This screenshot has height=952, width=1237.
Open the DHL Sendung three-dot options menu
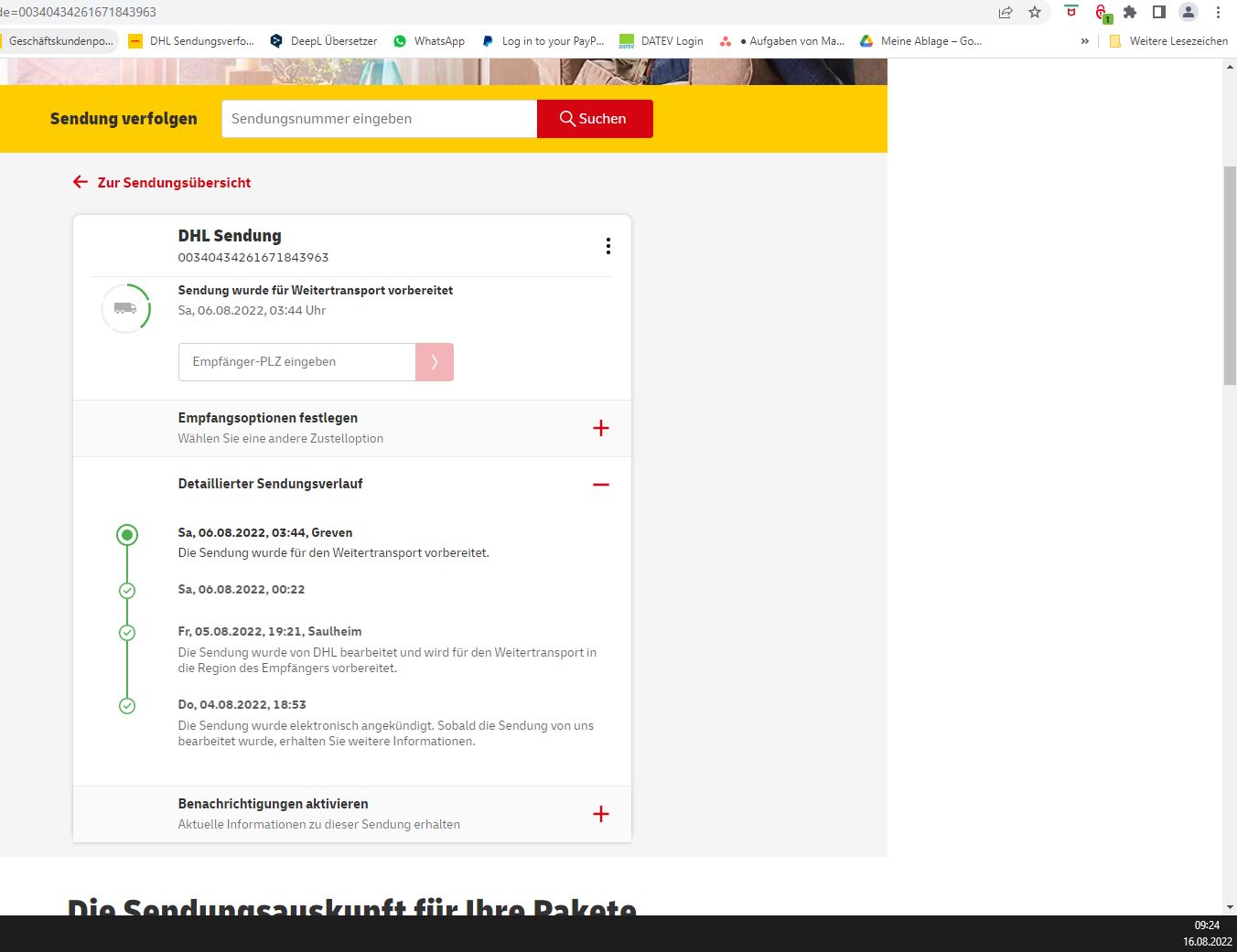[x=608, y=246]
